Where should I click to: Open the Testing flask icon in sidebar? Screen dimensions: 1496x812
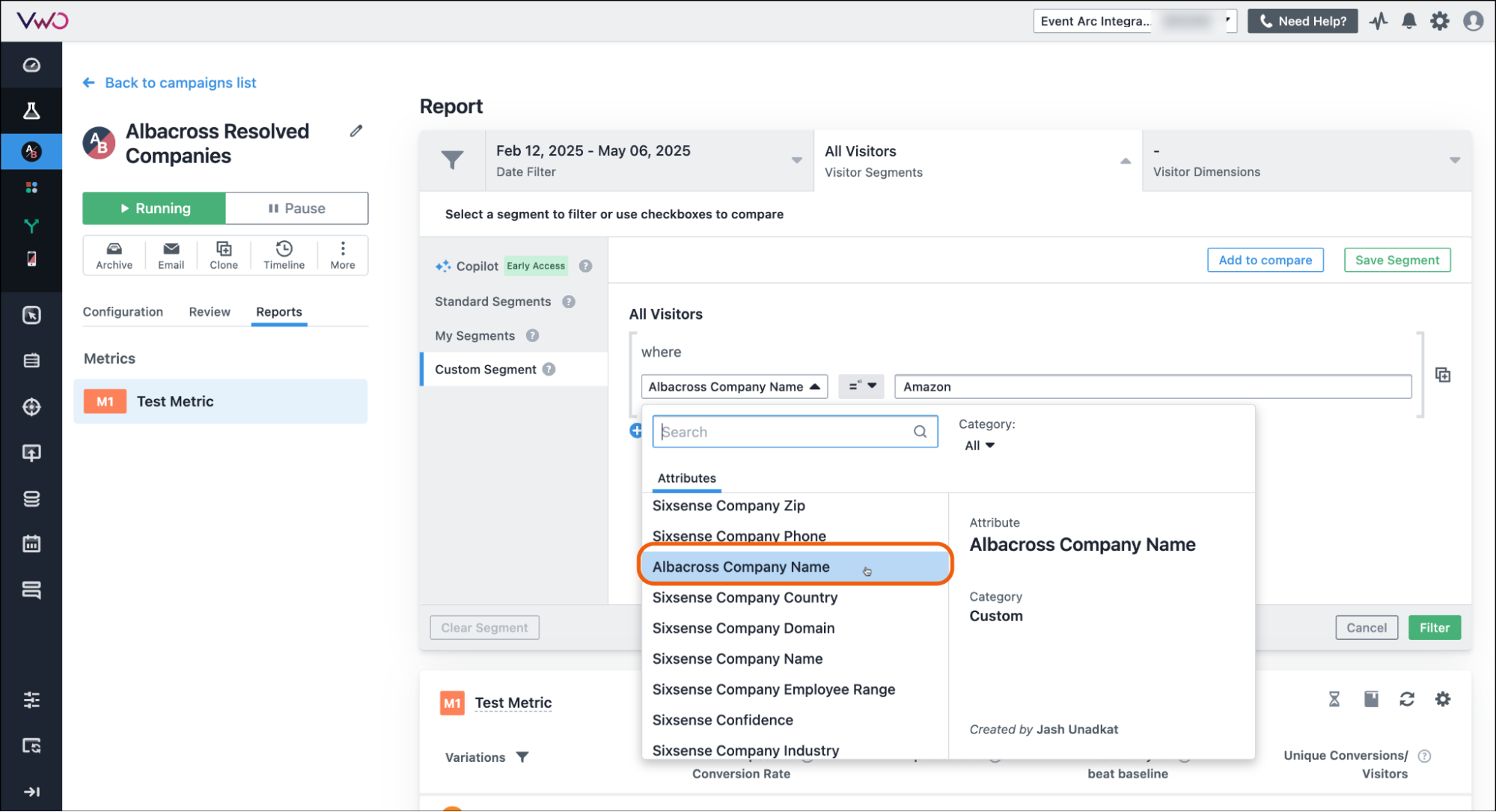31,111
